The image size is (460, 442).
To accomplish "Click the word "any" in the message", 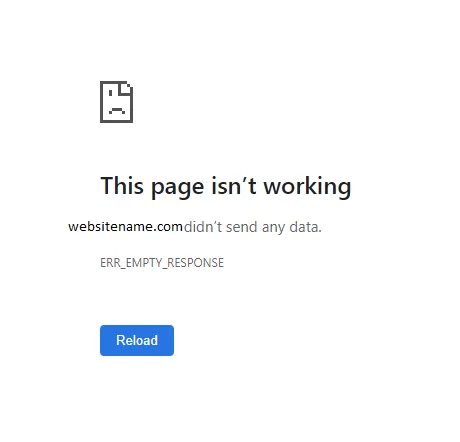I will click(273, 228).
